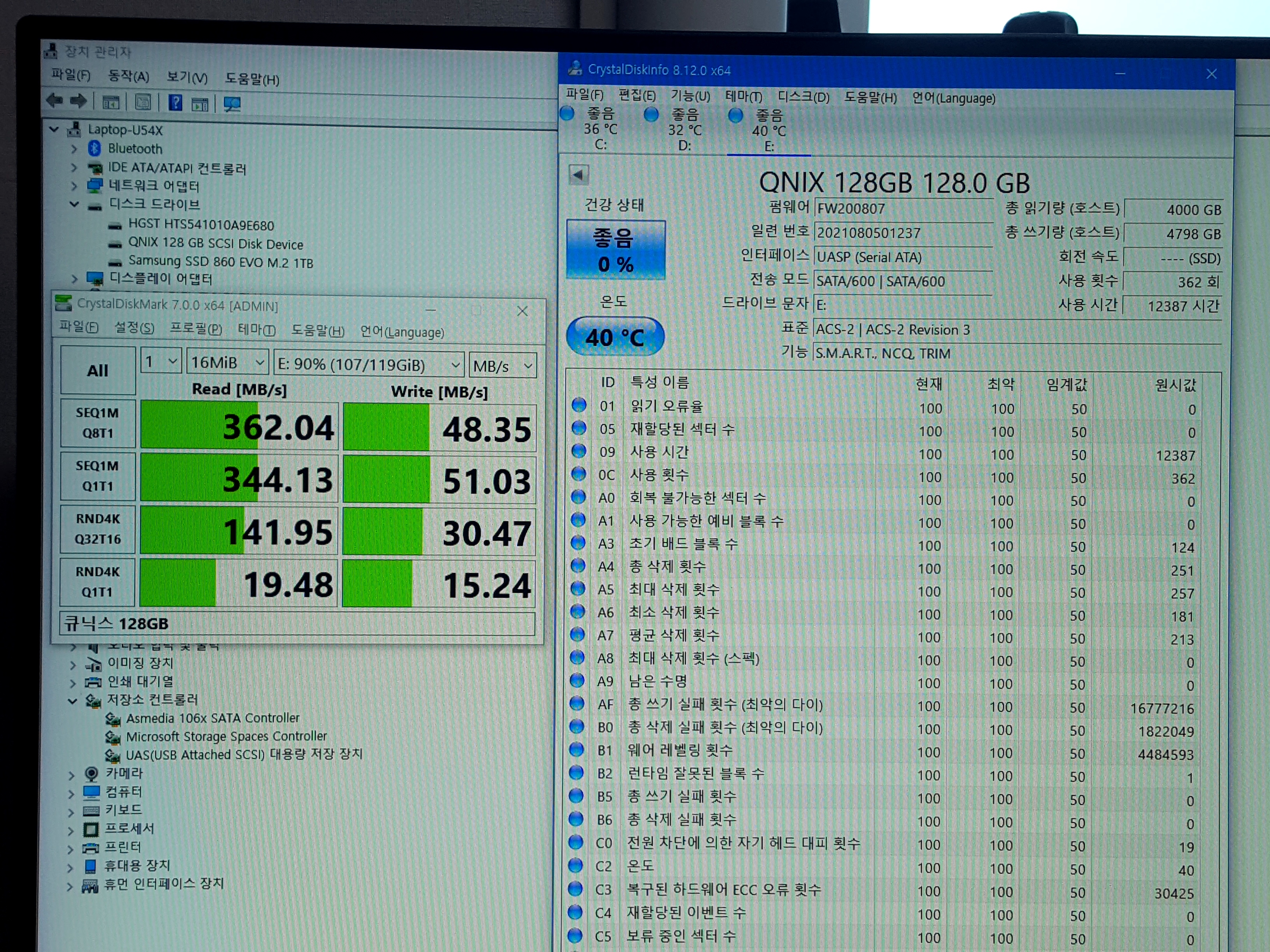The image size is (1270, 952).
Task: Collapse the 디스크 드라이브 node
Action: click(x=74, y=204)
